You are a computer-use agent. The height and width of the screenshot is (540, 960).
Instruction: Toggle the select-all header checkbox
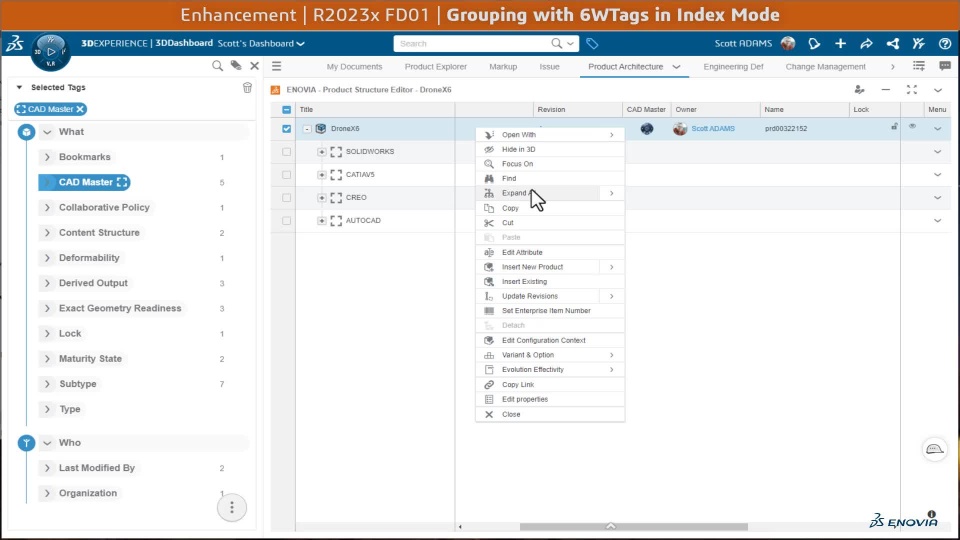tap(287, 110)
